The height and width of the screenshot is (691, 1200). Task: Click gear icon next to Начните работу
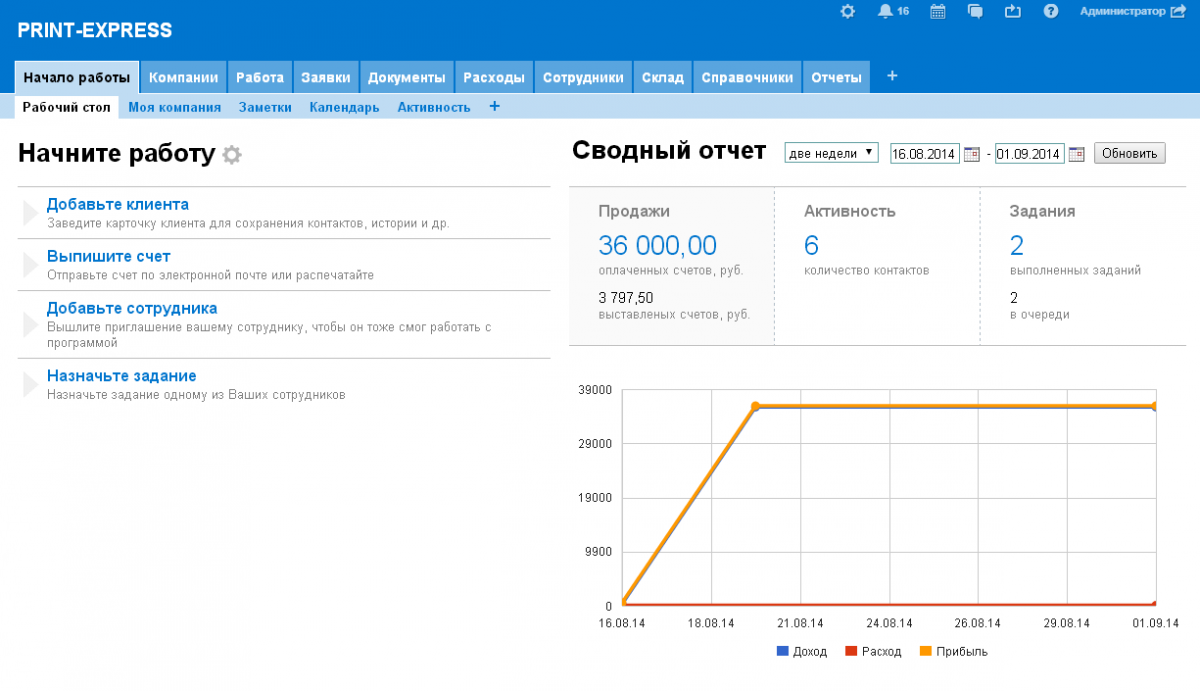(232, 155)
